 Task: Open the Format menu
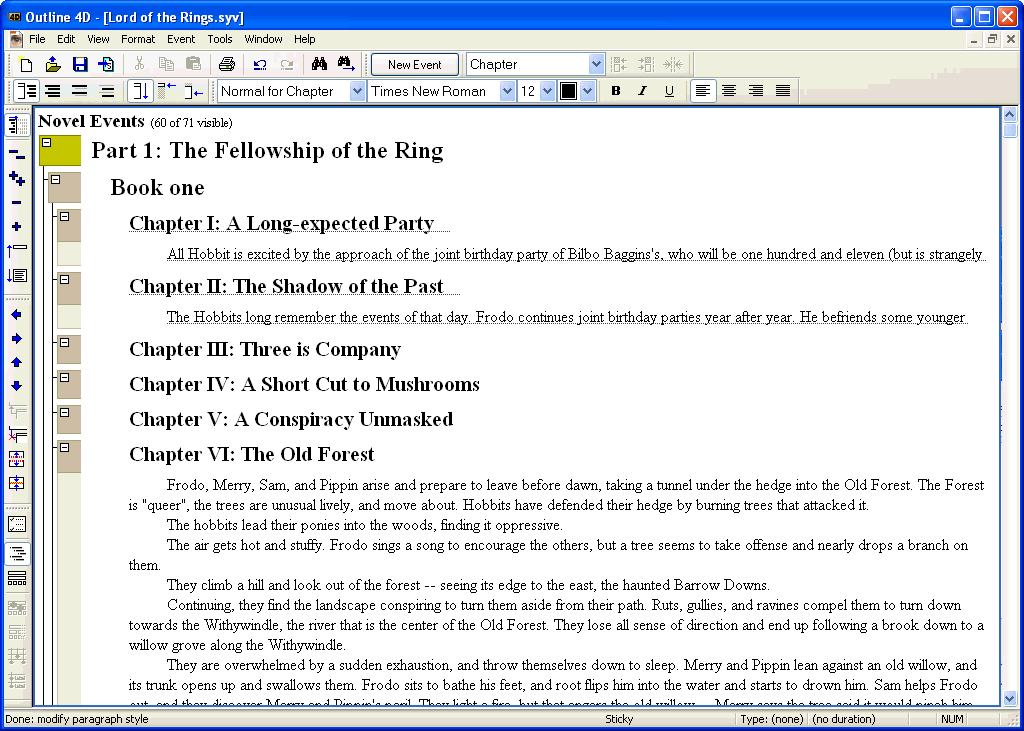(x=137, y=39)
